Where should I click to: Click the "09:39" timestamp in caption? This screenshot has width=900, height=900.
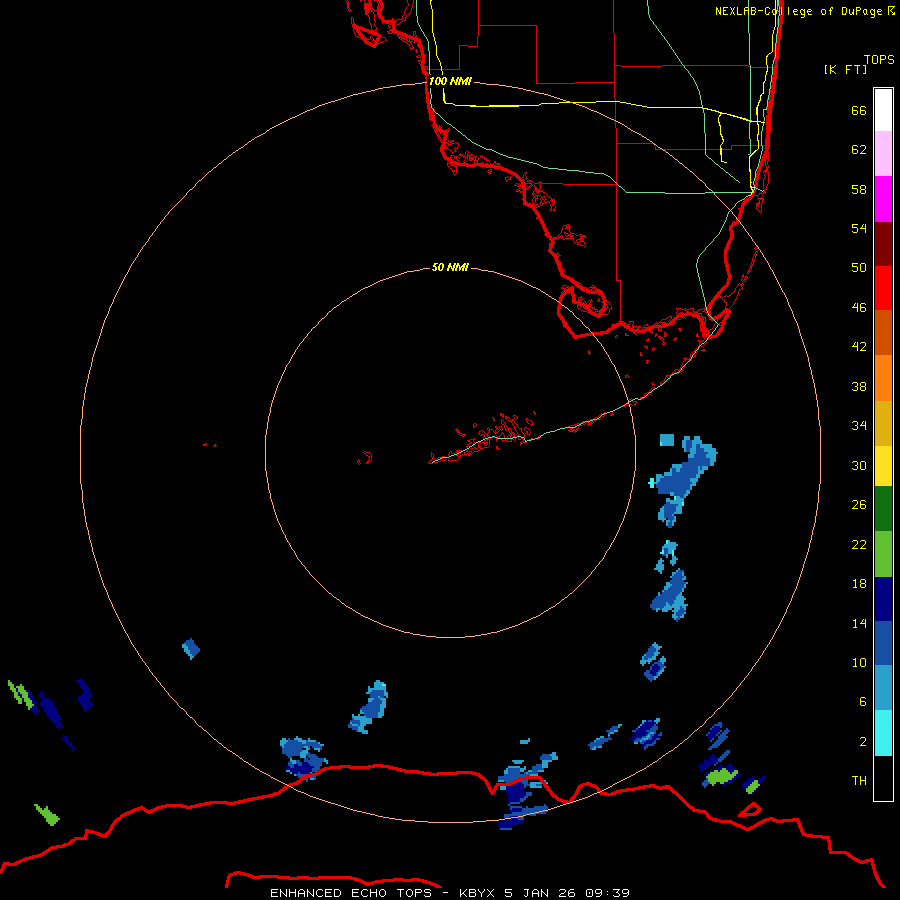pyautogui.click(x=607, y=893)
